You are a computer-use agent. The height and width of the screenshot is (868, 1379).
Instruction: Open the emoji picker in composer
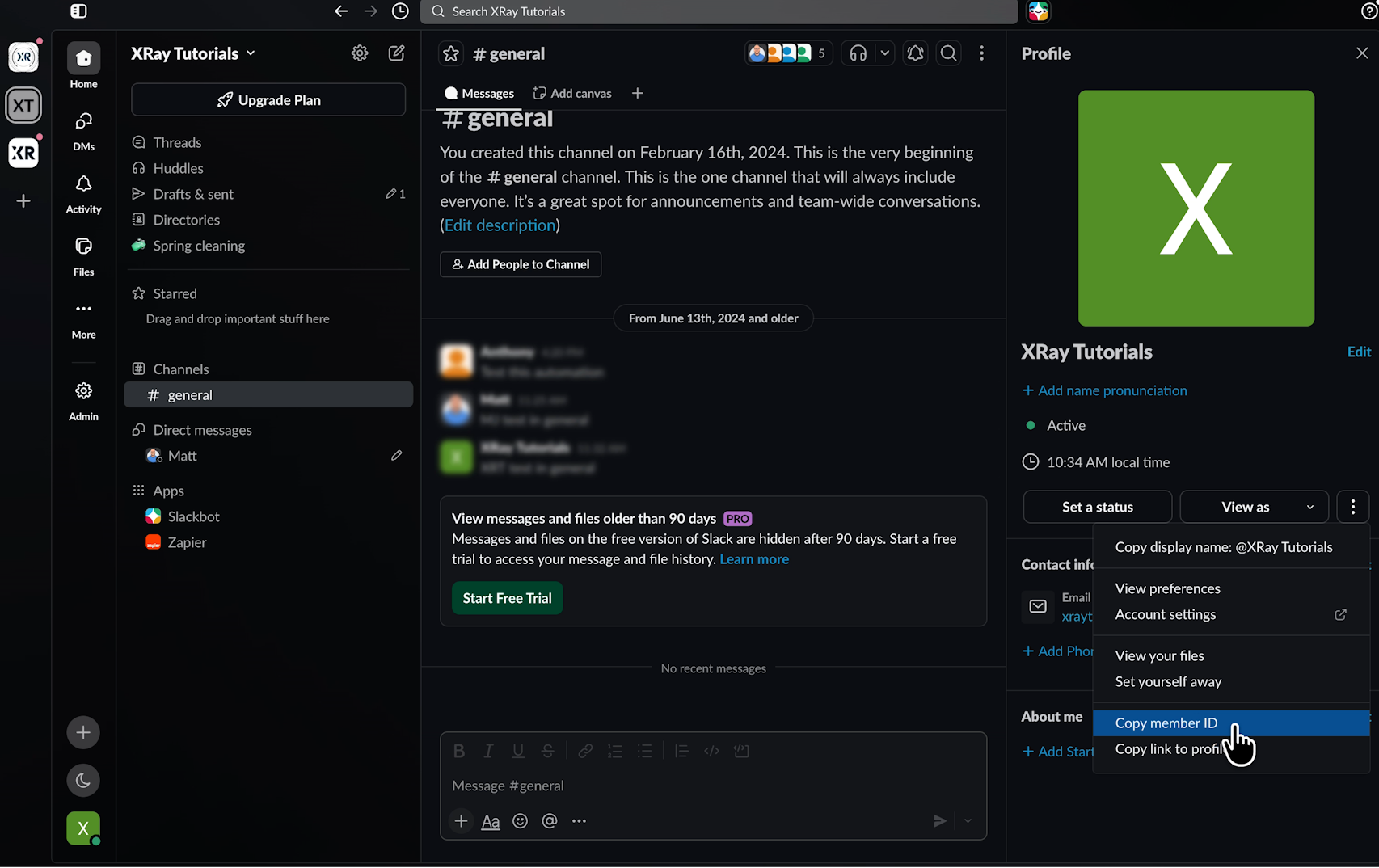click(521, 821)
